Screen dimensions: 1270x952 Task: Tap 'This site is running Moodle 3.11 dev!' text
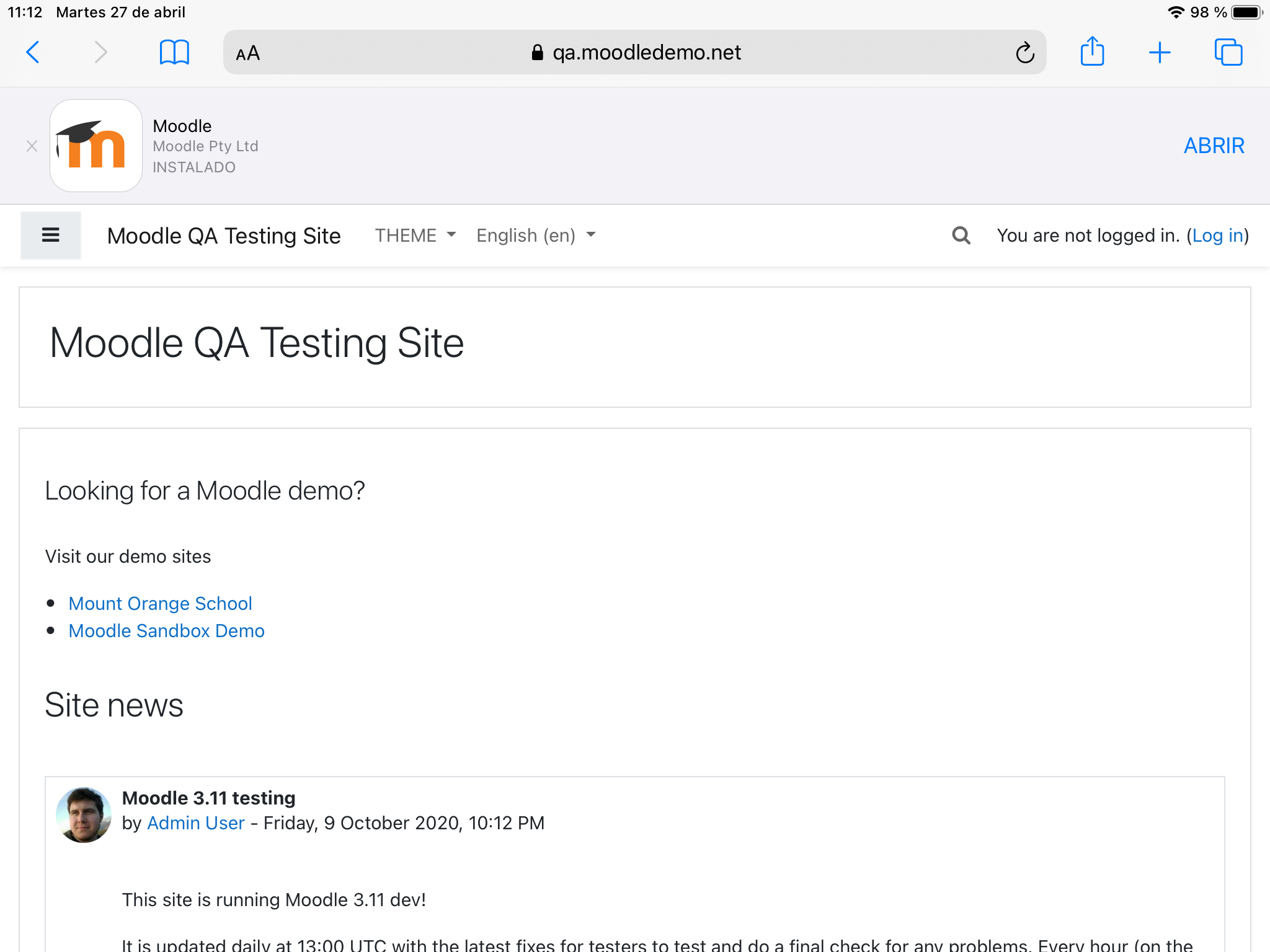(274, 900)
